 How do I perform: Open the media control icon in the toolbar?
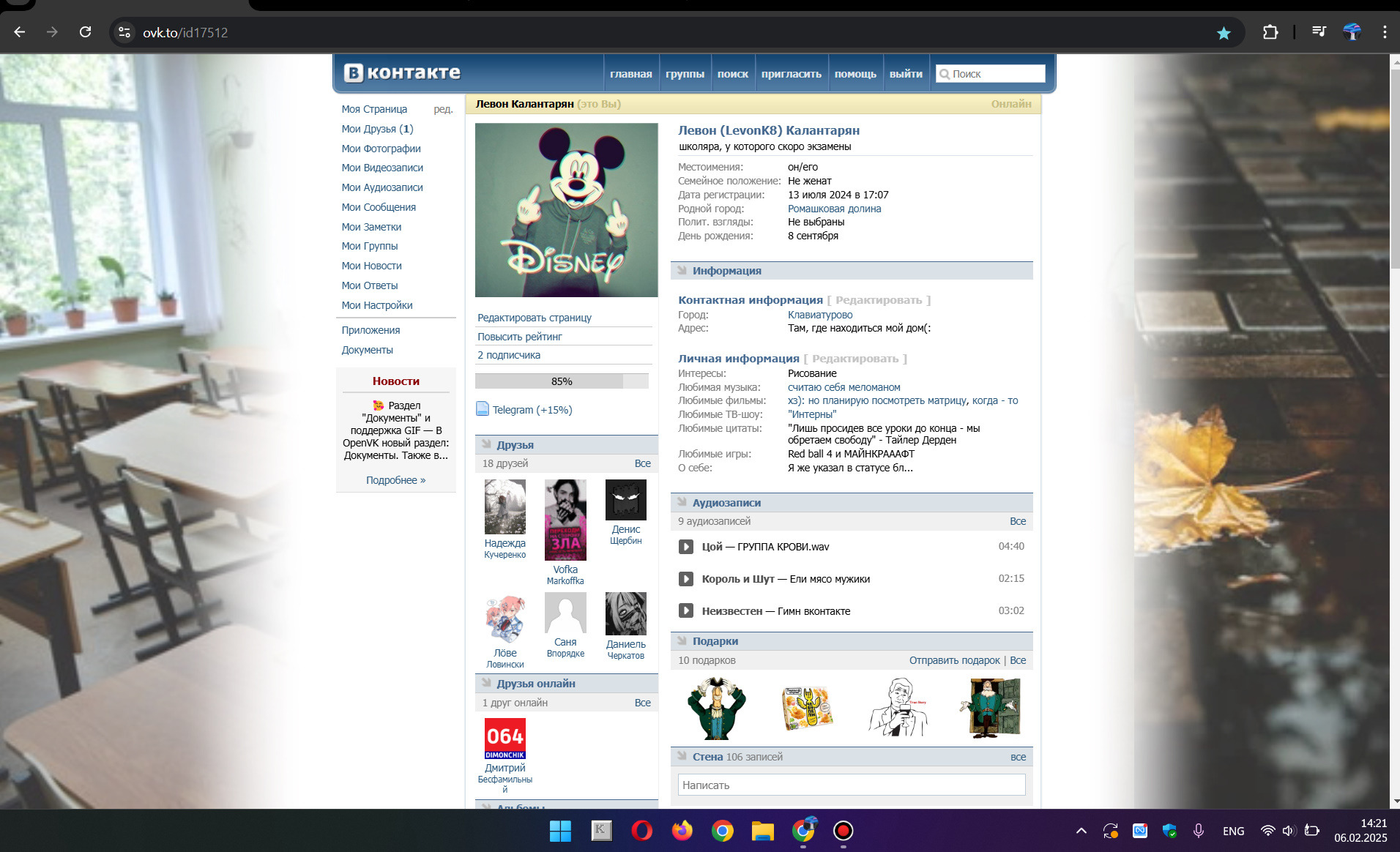1319,32
